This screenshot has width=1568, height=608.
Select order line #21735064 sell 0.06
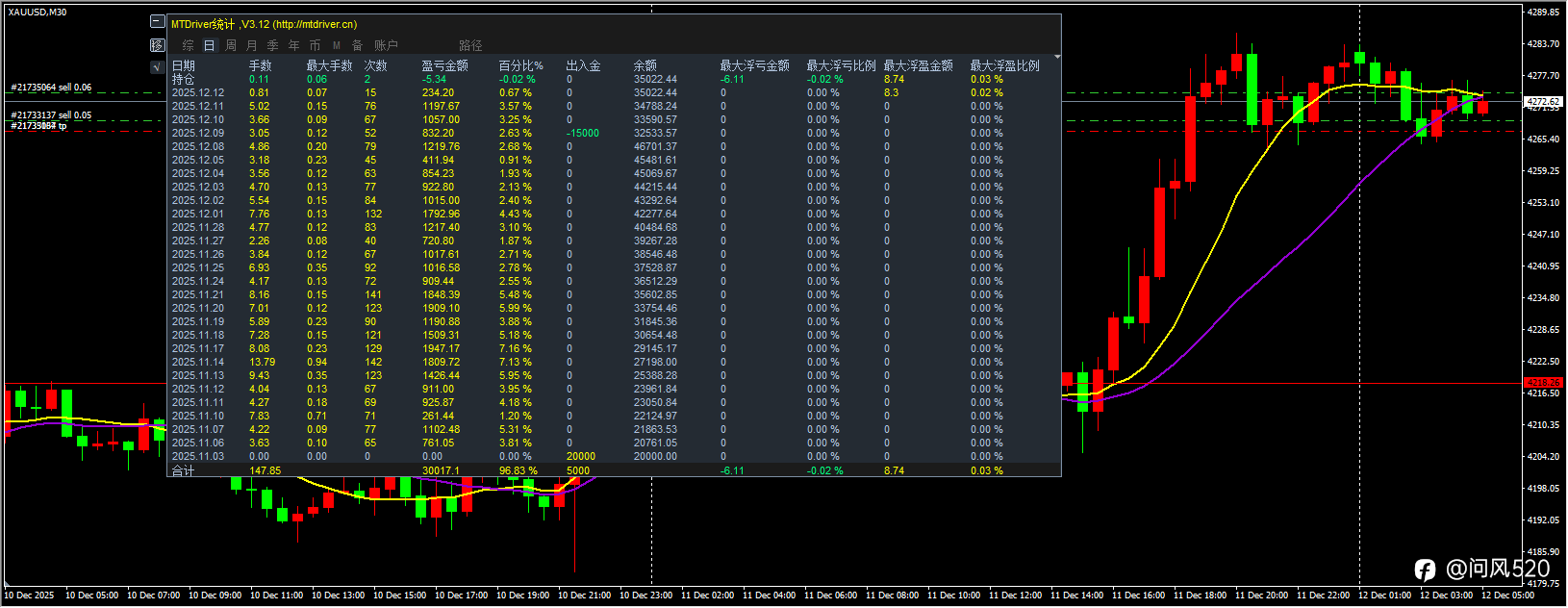pyautogui.click(x=51, y=88)
